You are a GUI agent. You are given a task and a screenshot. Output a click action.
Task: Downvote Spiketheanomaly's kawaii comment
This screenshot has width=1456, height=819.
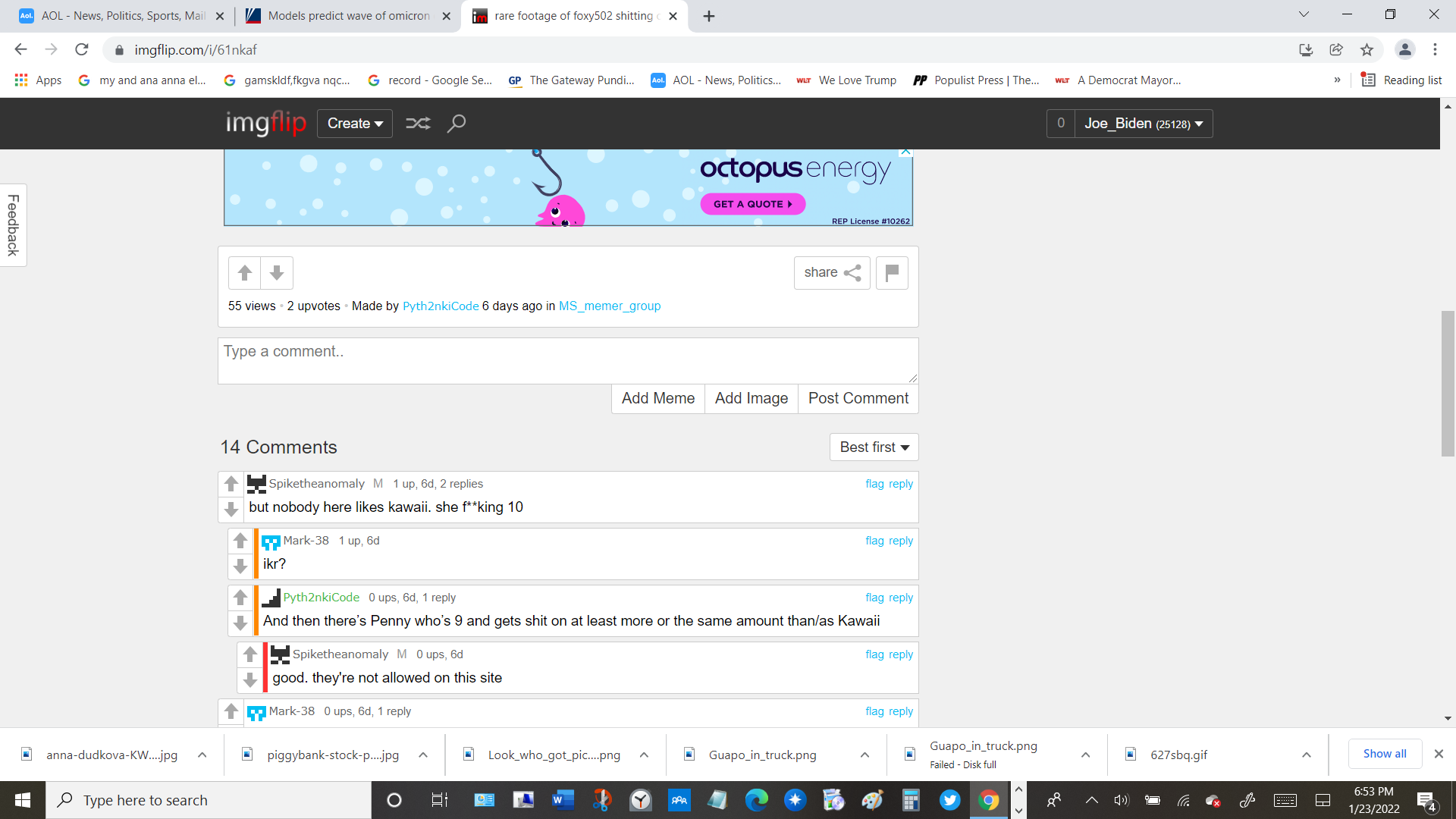[x=231, y=510]
